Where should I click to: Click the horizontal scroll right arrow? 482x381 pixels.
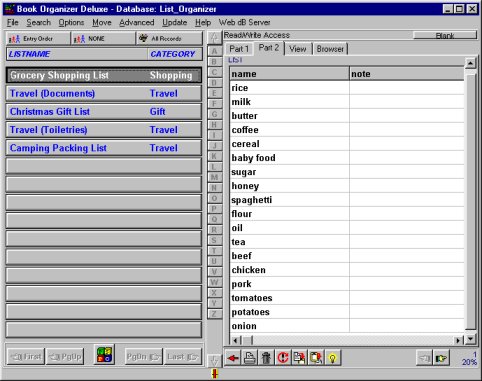(x=459, y=340)
